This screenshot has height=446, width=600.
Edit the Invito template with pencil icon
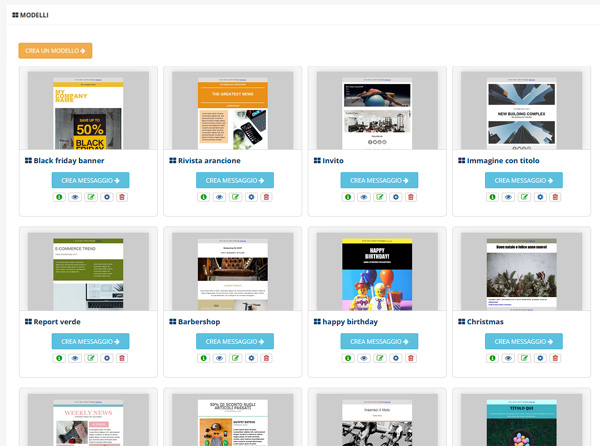click(x=380, y=197)
